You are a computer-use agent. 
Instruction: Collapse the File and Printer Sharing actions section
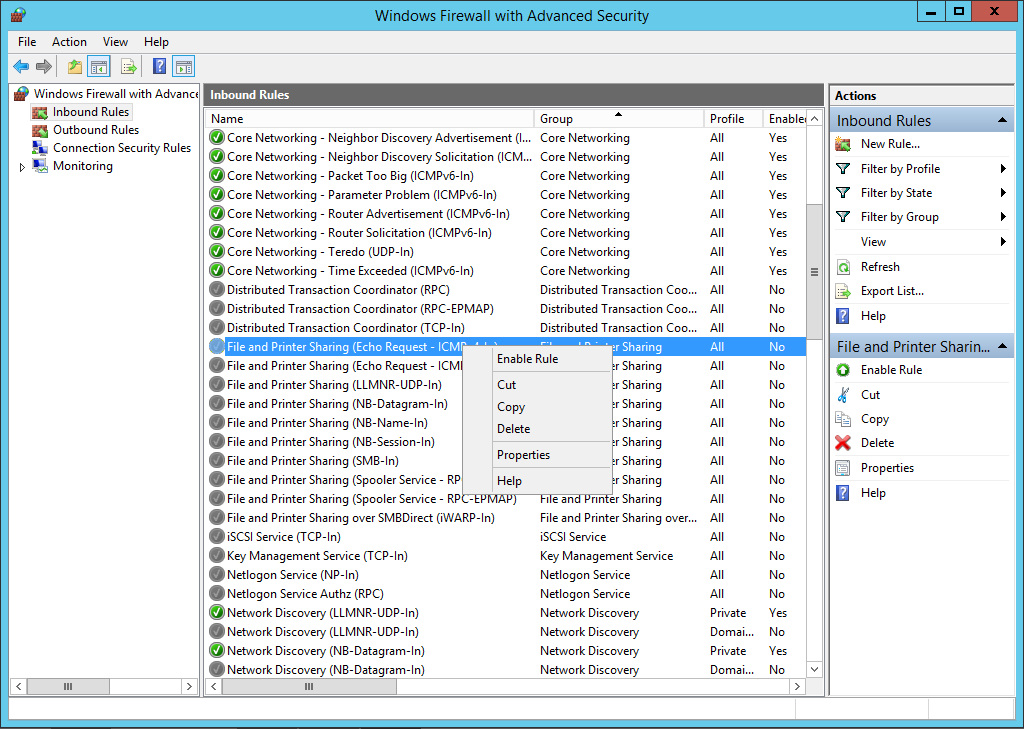pos(1002,347)
